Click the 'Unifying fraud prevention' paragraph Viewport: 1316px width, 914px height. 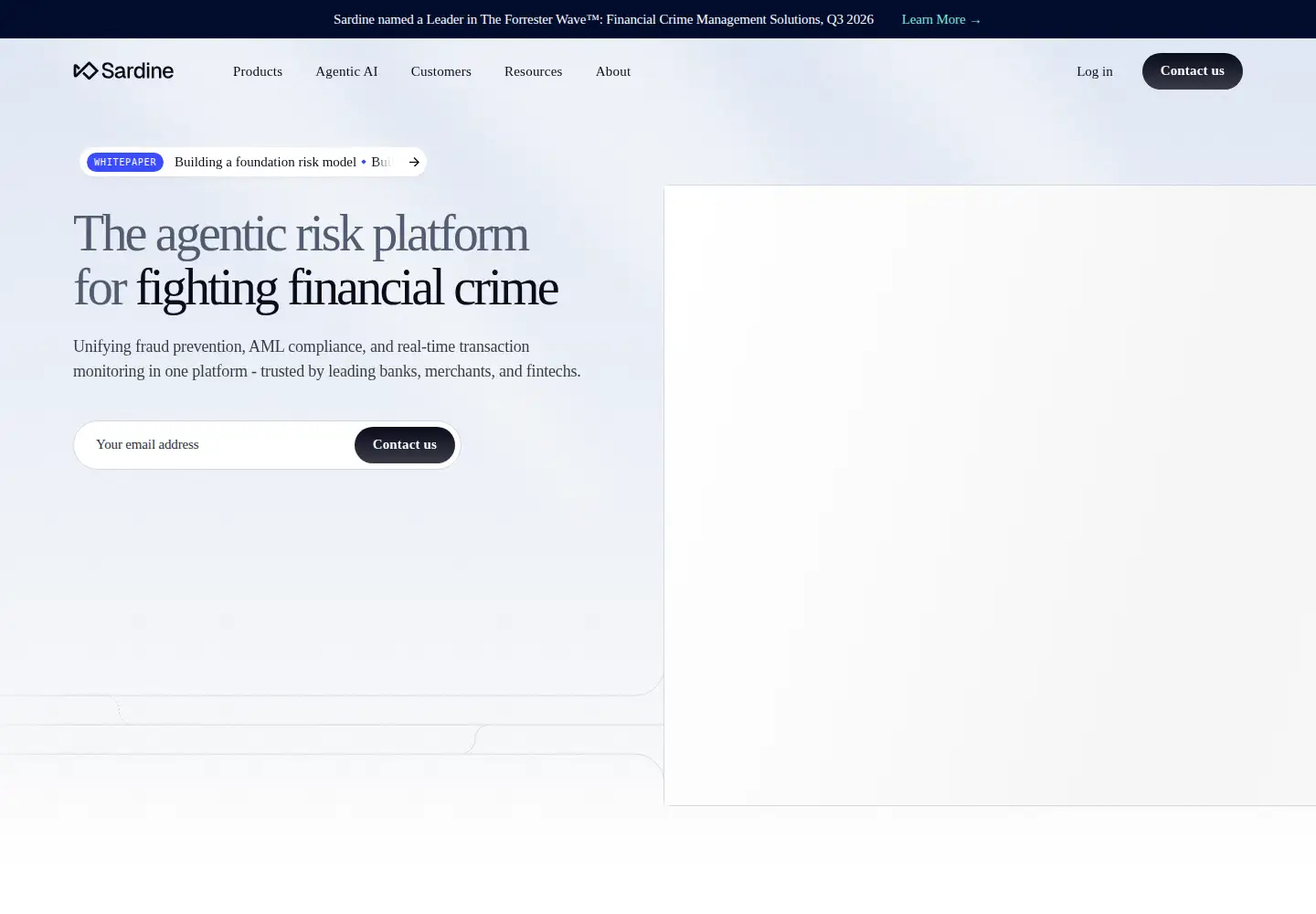coord(327,358)
